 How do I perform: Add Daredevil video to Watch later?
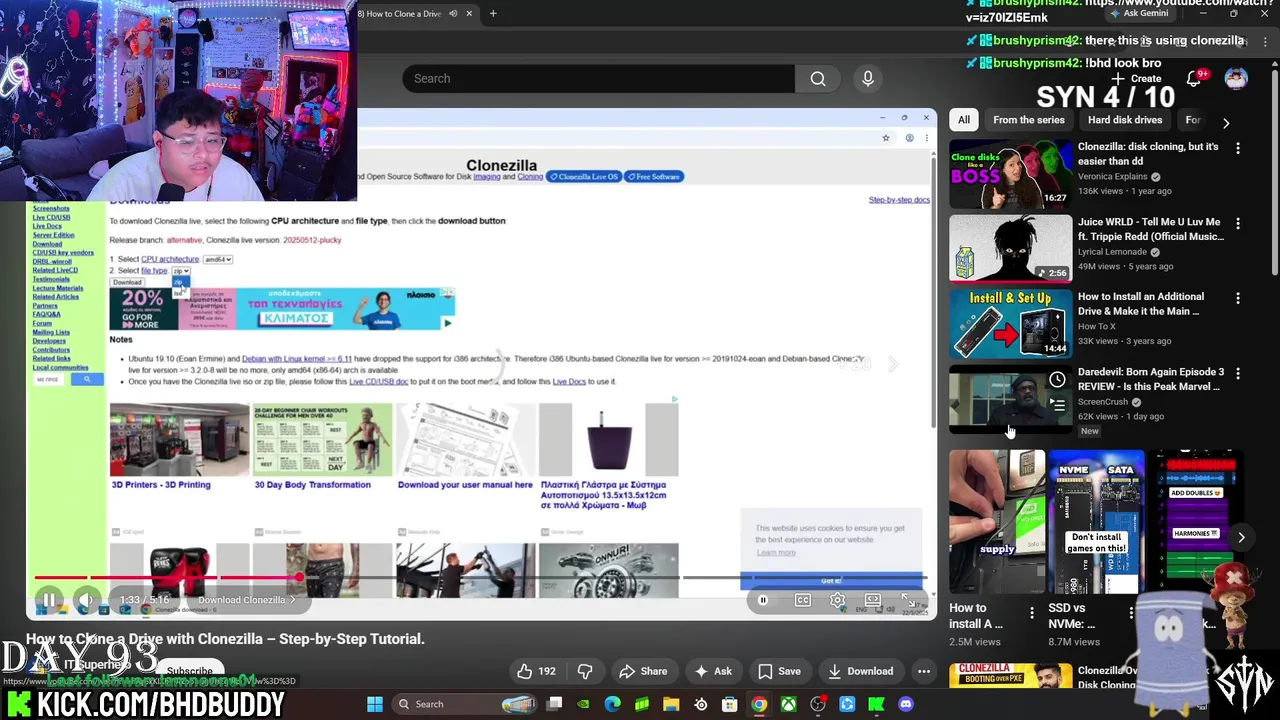point(1057,380)
